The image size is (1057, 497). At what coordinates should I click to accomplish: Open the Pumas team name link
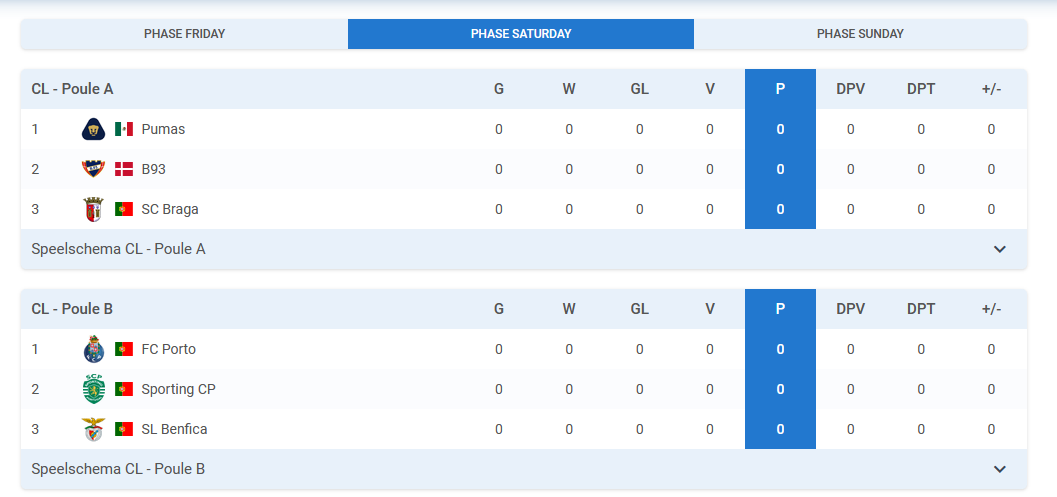pyautogui.click(x=163, y=129)
